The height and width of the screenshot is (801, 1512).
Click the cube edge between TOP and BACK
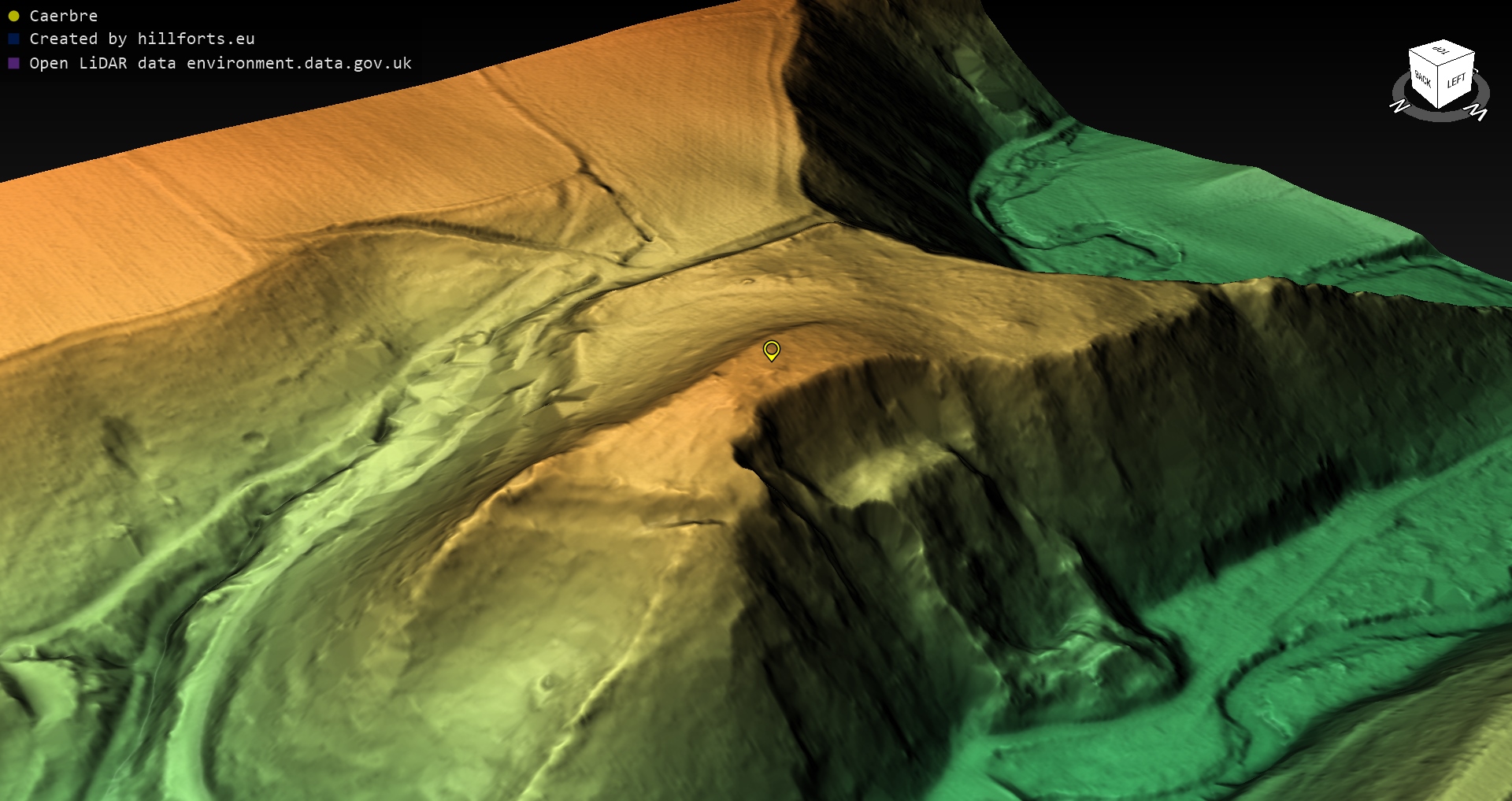[1424, 58]
